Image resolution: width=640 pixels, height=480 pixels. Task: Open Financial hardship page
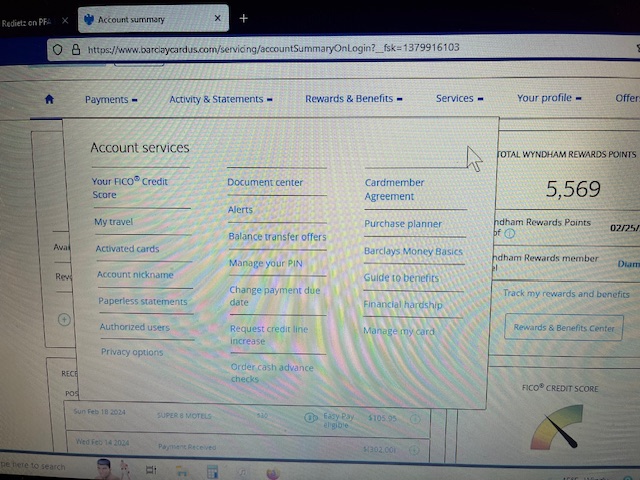(x=403, y=304)
